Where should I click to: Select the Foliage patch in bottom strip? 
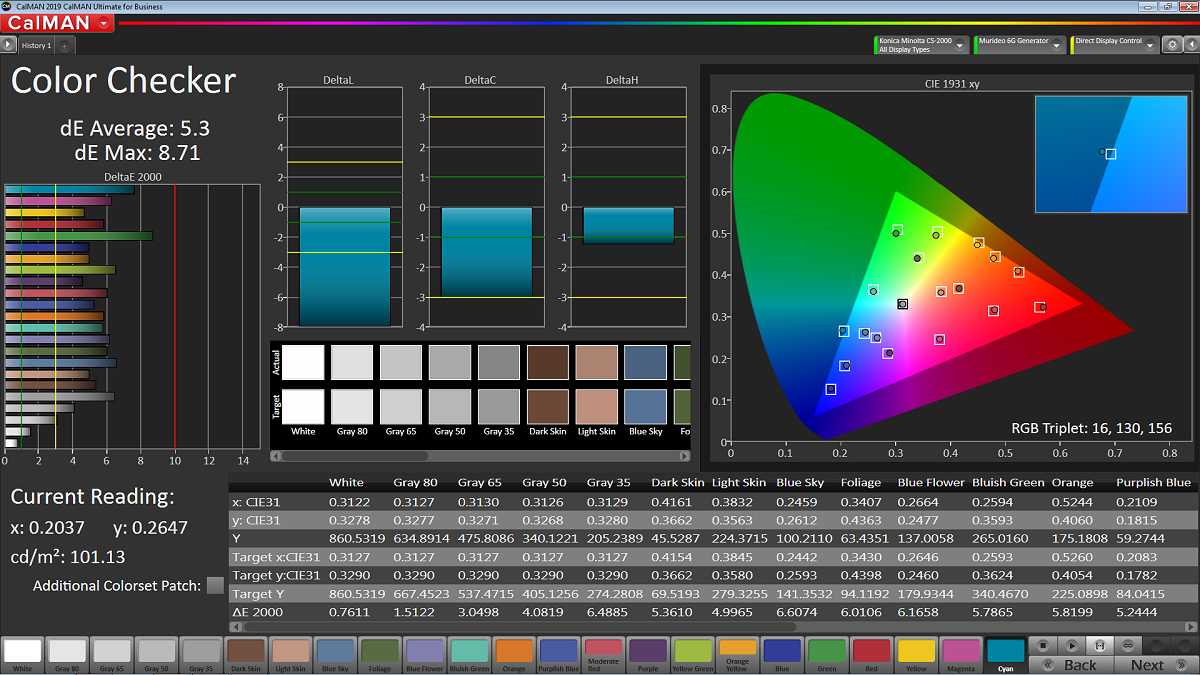coord(380,655)
